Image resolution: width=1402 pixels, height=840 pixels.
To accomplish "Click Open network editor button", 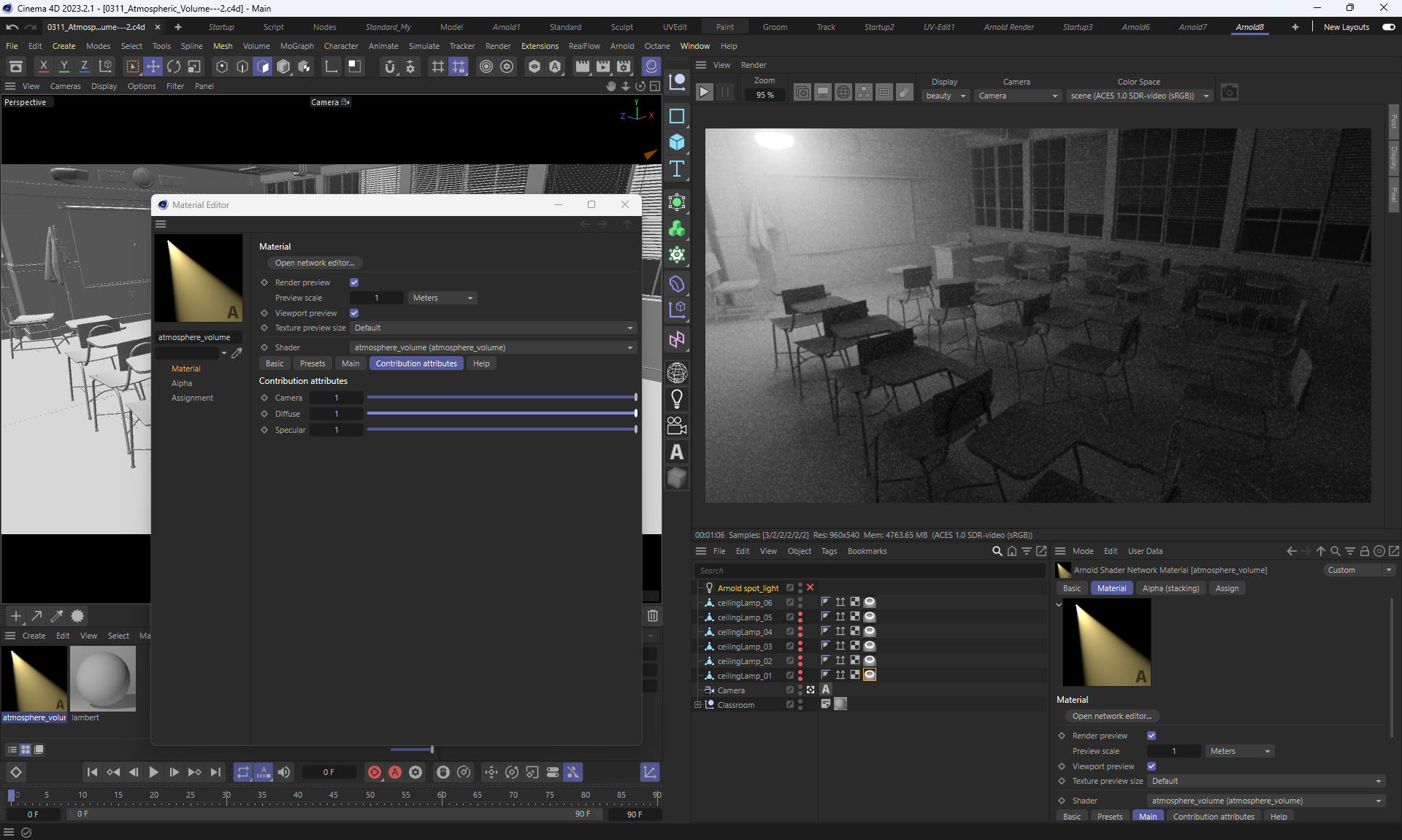I will pyautogui.click(x=315, y=263).
